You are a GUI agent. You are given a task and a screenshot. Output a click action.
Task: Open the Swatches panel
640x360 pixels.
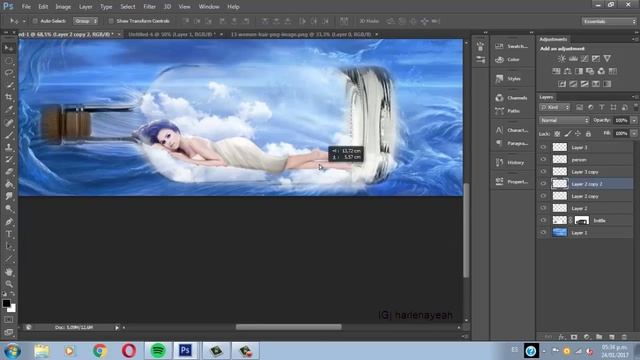pyautogui.click(x=512, y=47)
